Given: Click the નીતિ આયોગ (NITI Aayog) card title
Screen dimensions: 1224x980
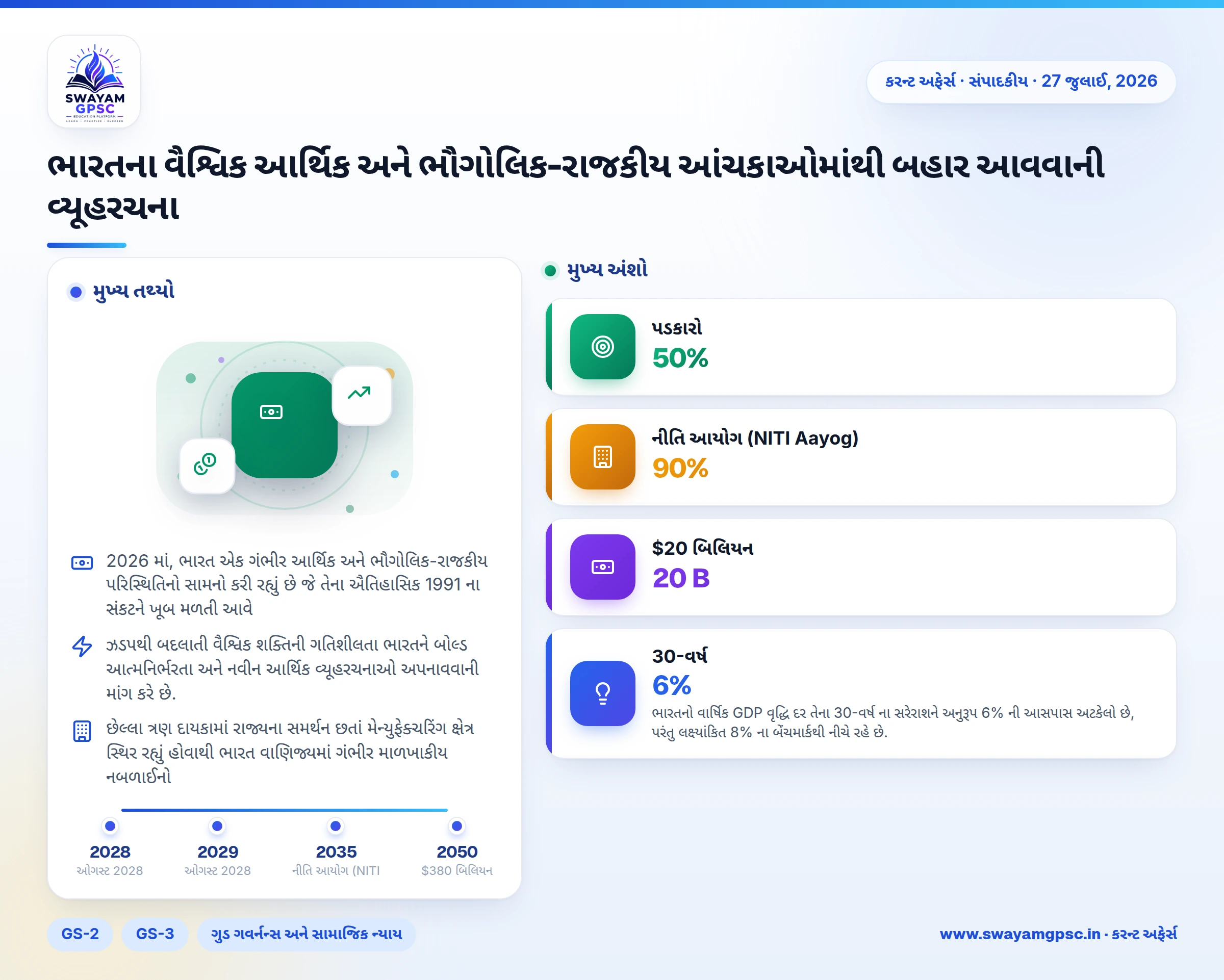Looking at the screenshot, I should coord(755,439).
